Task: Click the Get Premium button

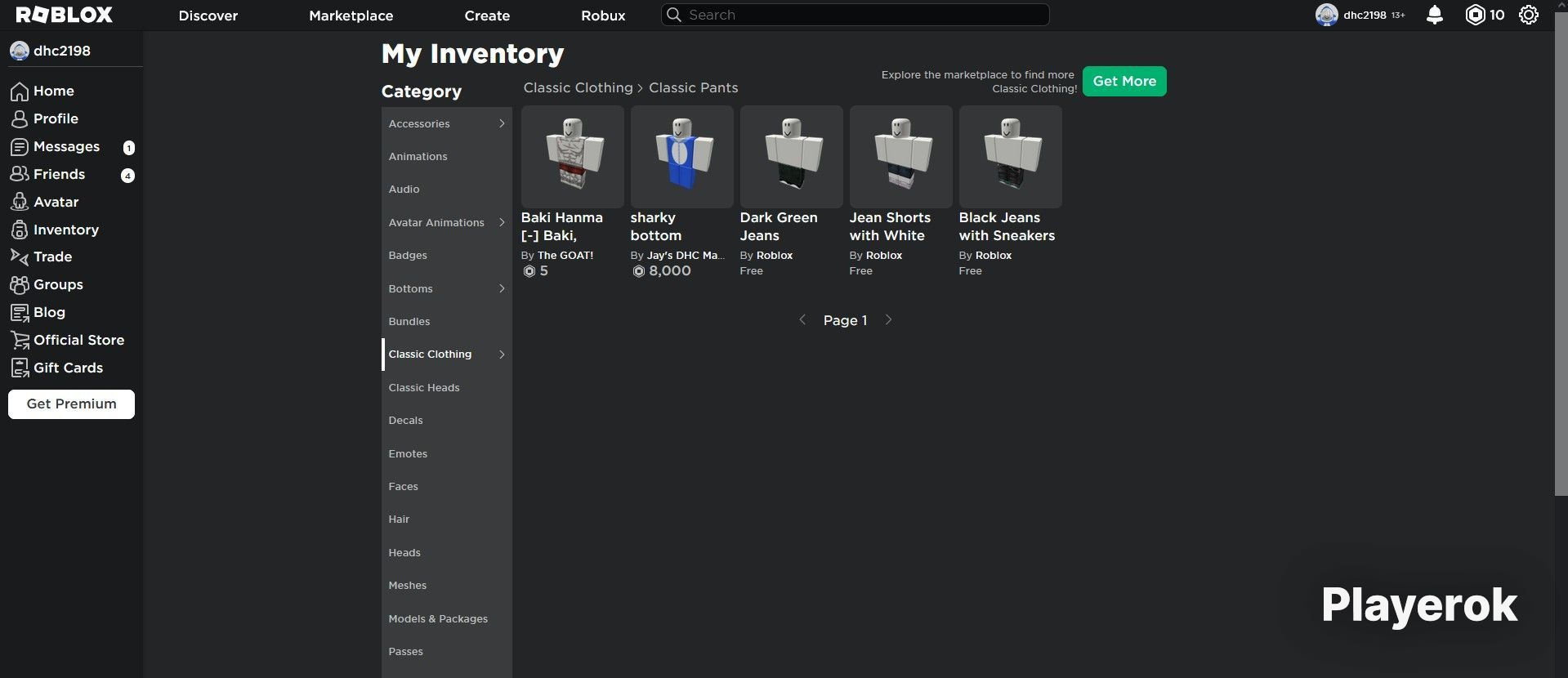Action: click(x=71, y=404)
